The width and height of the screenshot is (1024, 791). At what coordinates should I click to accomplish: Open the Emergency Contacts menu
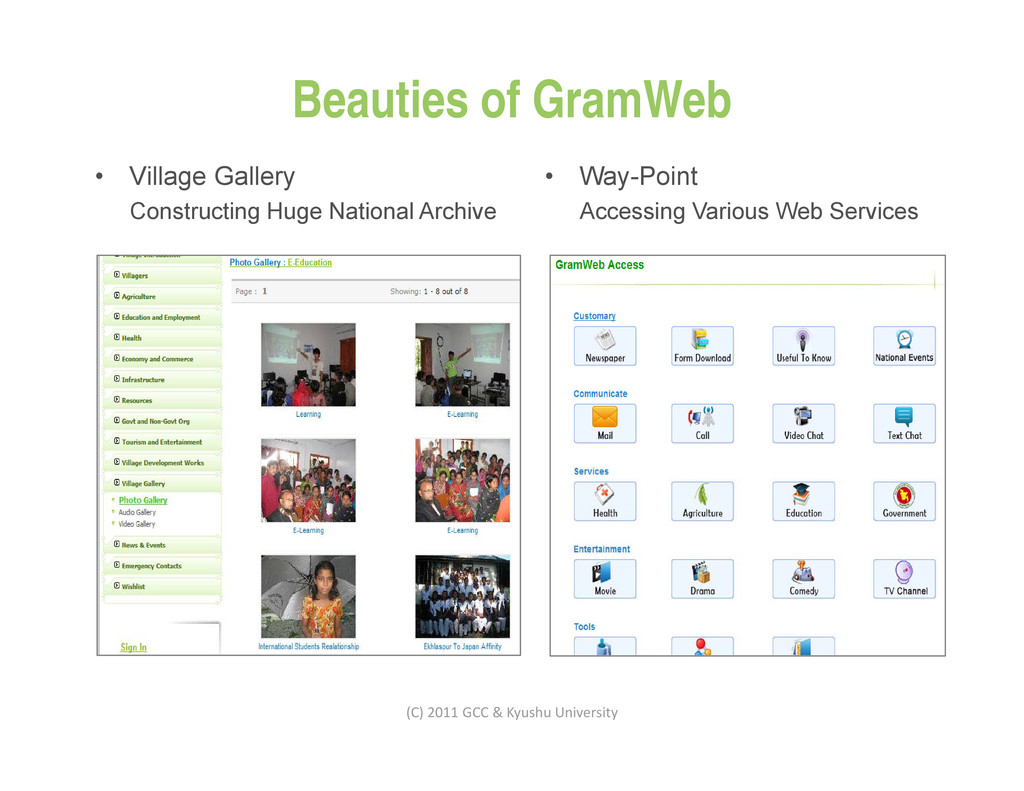pyautogui.click(x=163, y=566)
